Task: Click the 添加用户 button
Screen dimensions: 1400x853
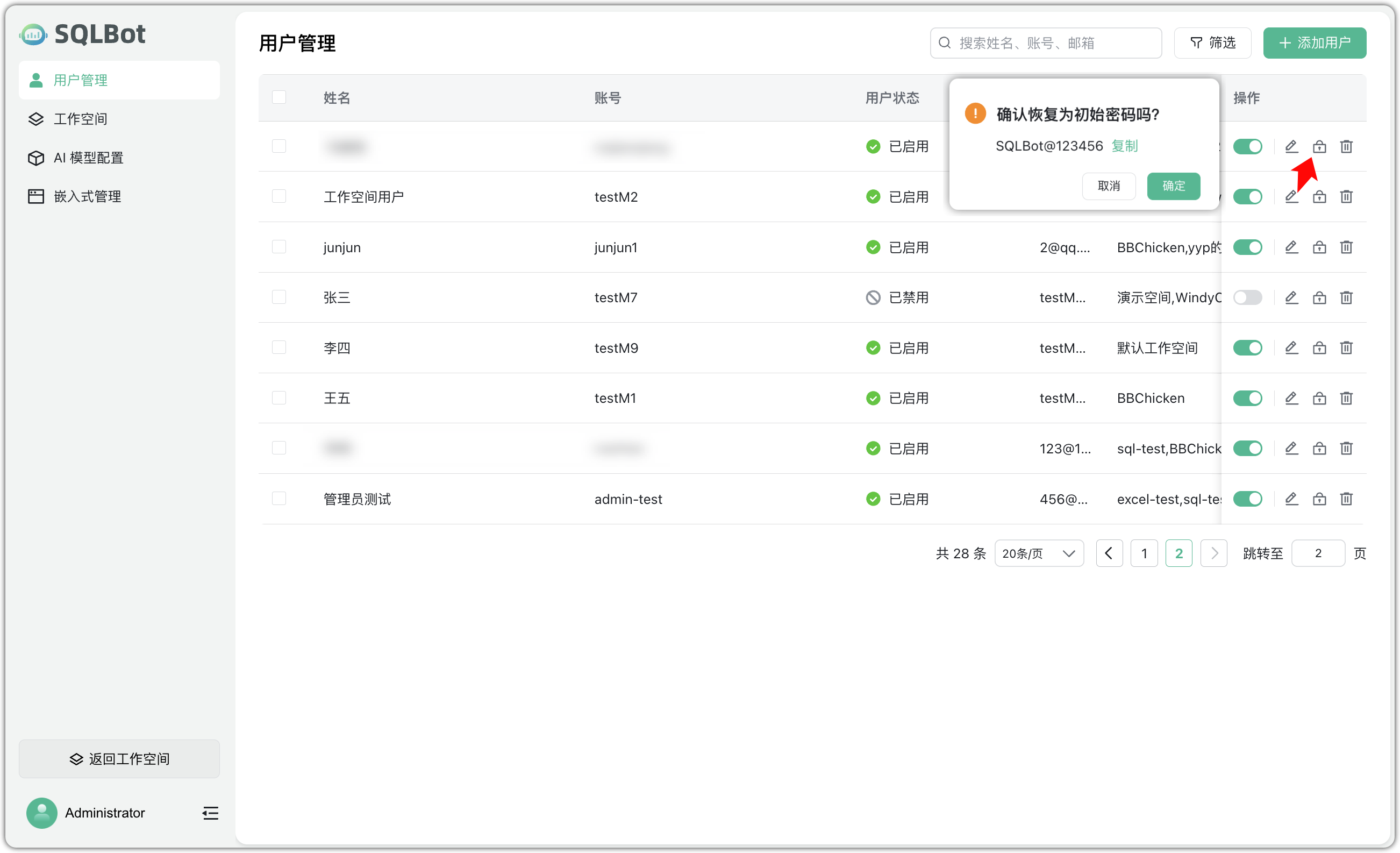Action: [x=1315, y=42]
